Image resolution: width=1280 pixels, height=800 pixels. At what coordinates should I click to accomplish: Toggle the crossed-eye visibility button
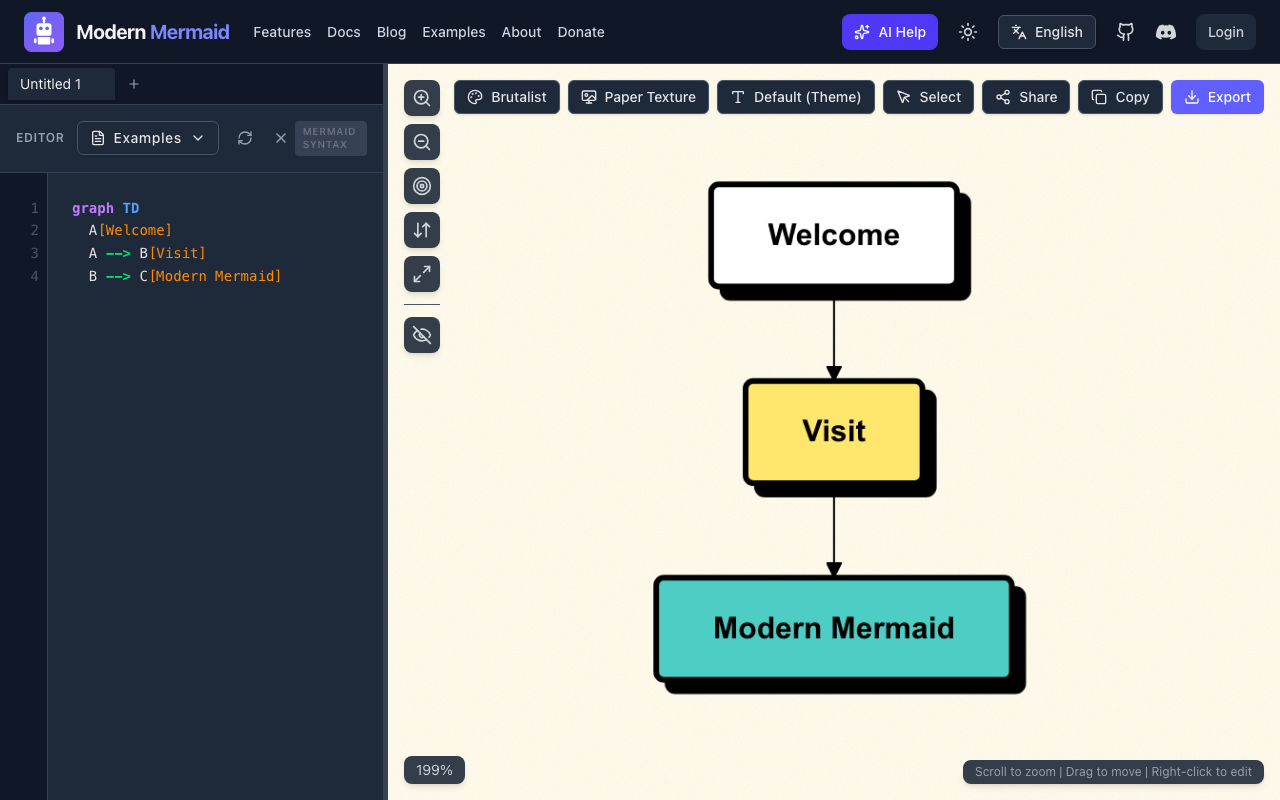[x=422, y=335]
